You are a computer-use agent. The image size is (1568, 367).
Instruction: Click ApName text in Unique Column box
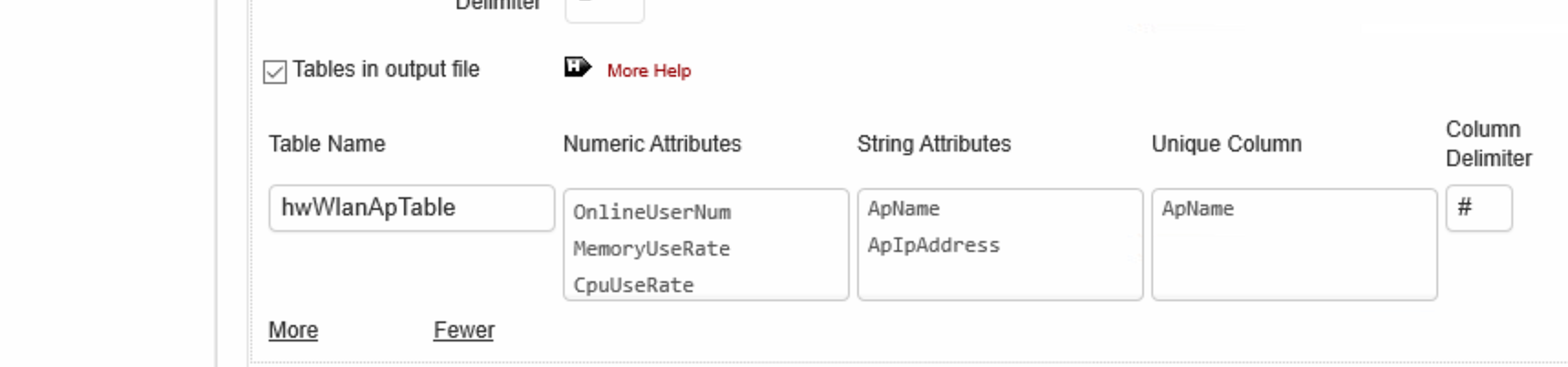[1198, 209]
